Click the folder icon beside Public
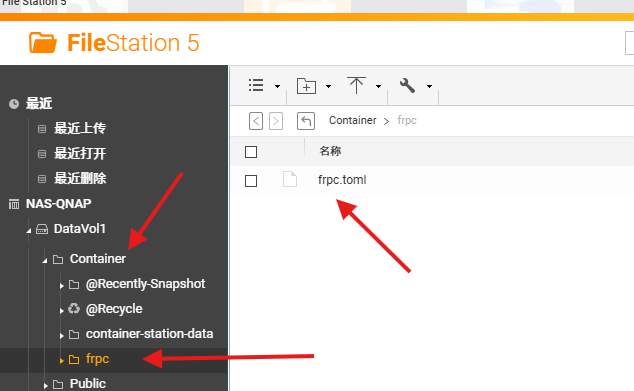Screen dimensions: 634x391 coord(58,385)
